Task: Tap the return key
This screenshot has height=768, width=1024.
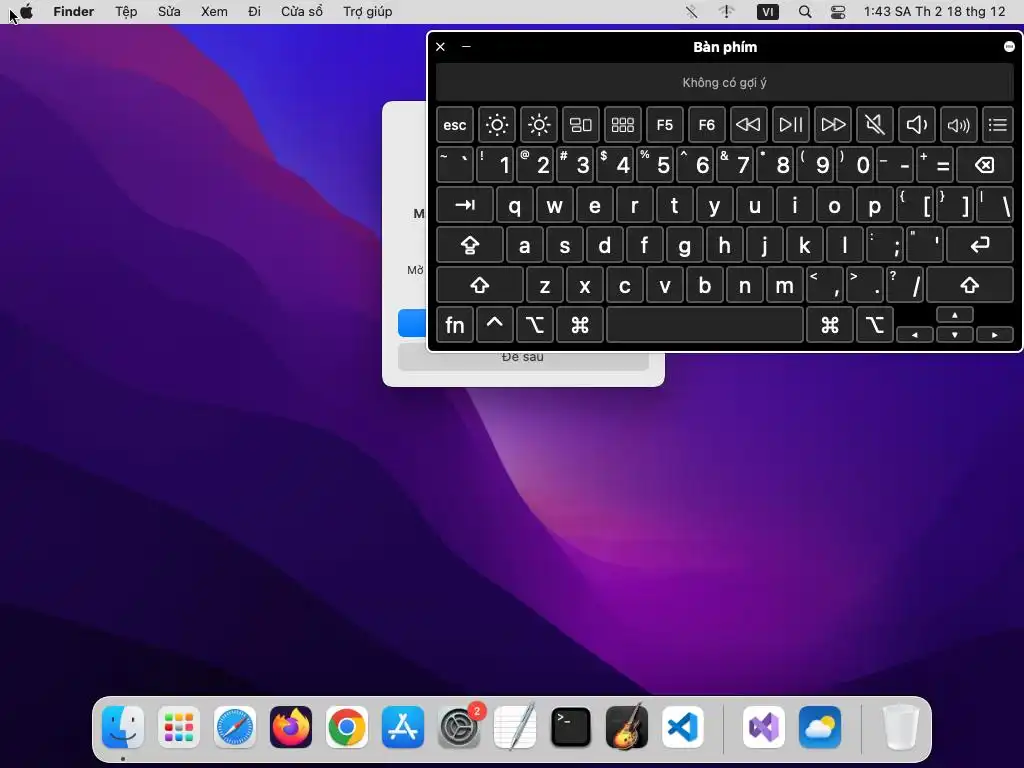Action: 980,245
